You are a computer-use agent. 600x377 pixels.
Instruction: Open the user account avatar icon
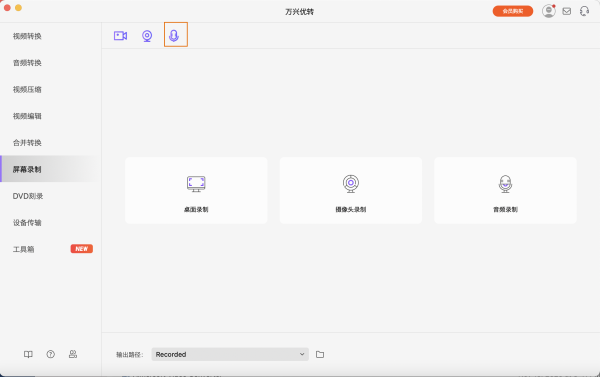(x=548, y=11)
